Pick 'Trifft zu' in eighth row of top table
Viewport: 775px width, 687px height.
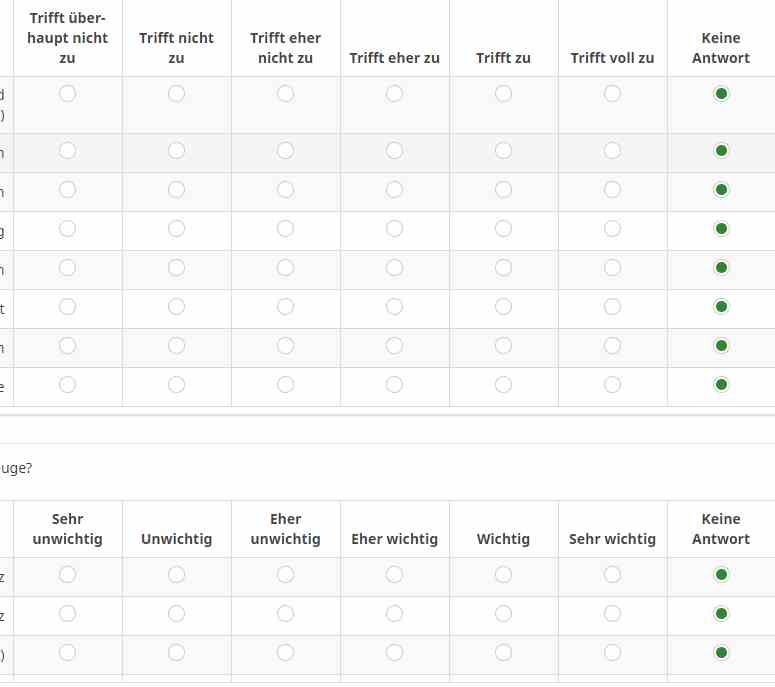point(503,385)
